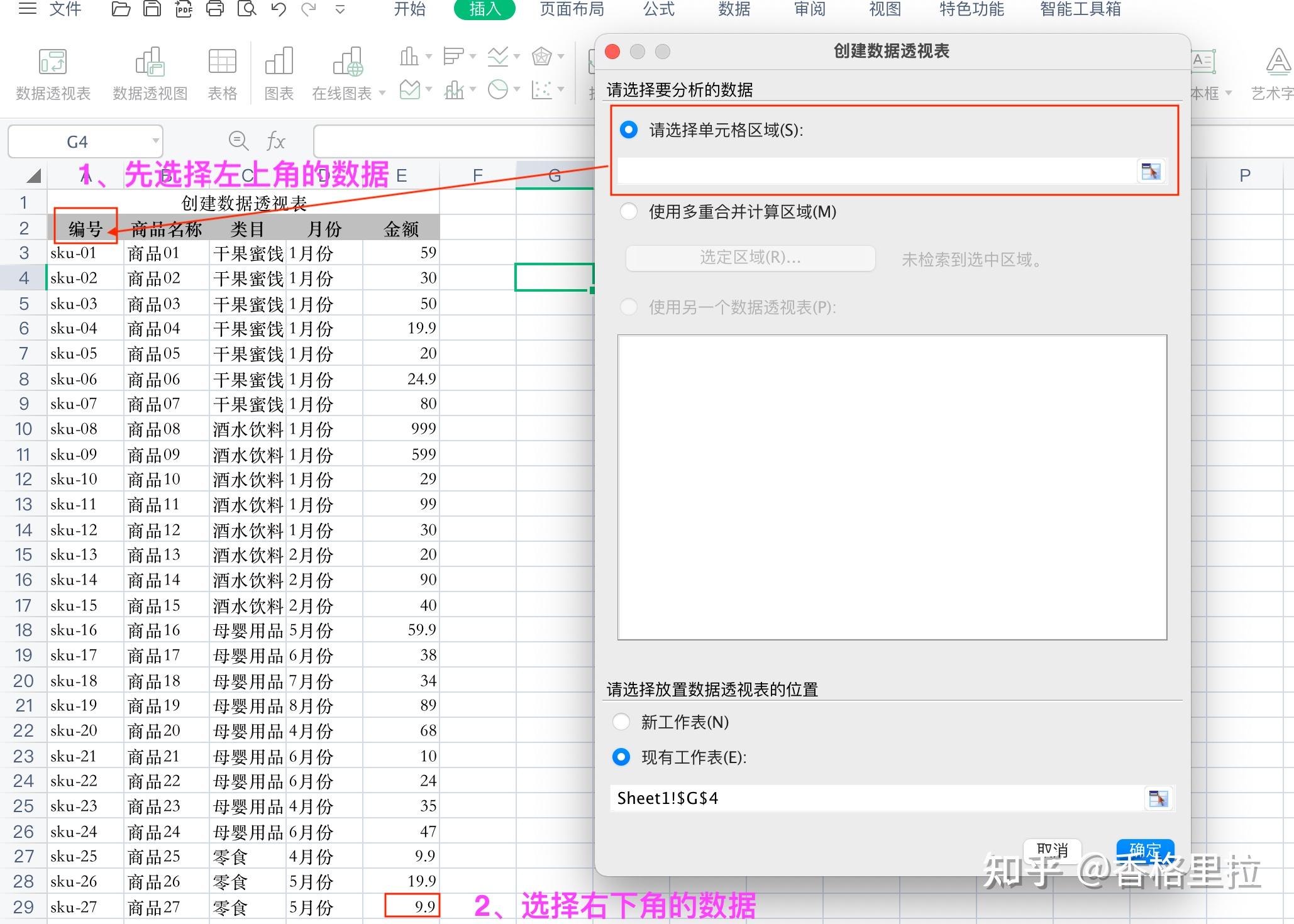This screenshot has width=1294, height=924.
Task: Insert WordArt via the 艺术字 icon
Action: click(x=1278, y=69)
